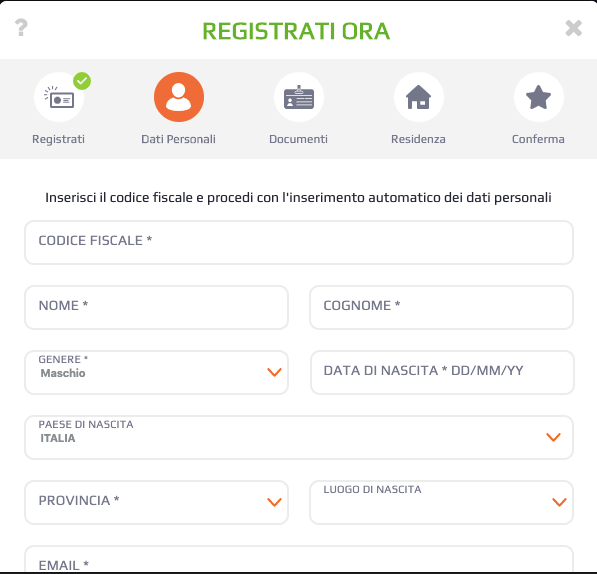Click the Email input field
Viewport: 597px width, 574px height.
(299, 559)
